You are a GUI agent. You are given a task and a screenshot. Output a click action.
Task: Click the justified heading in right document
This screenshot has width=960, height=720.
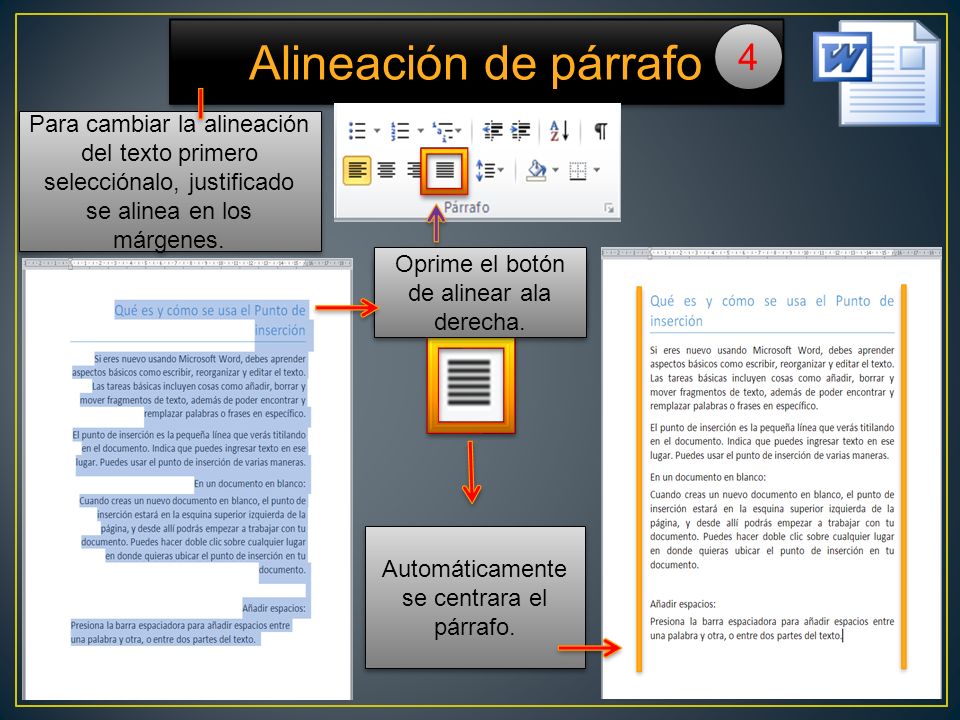tap(772, 311)
